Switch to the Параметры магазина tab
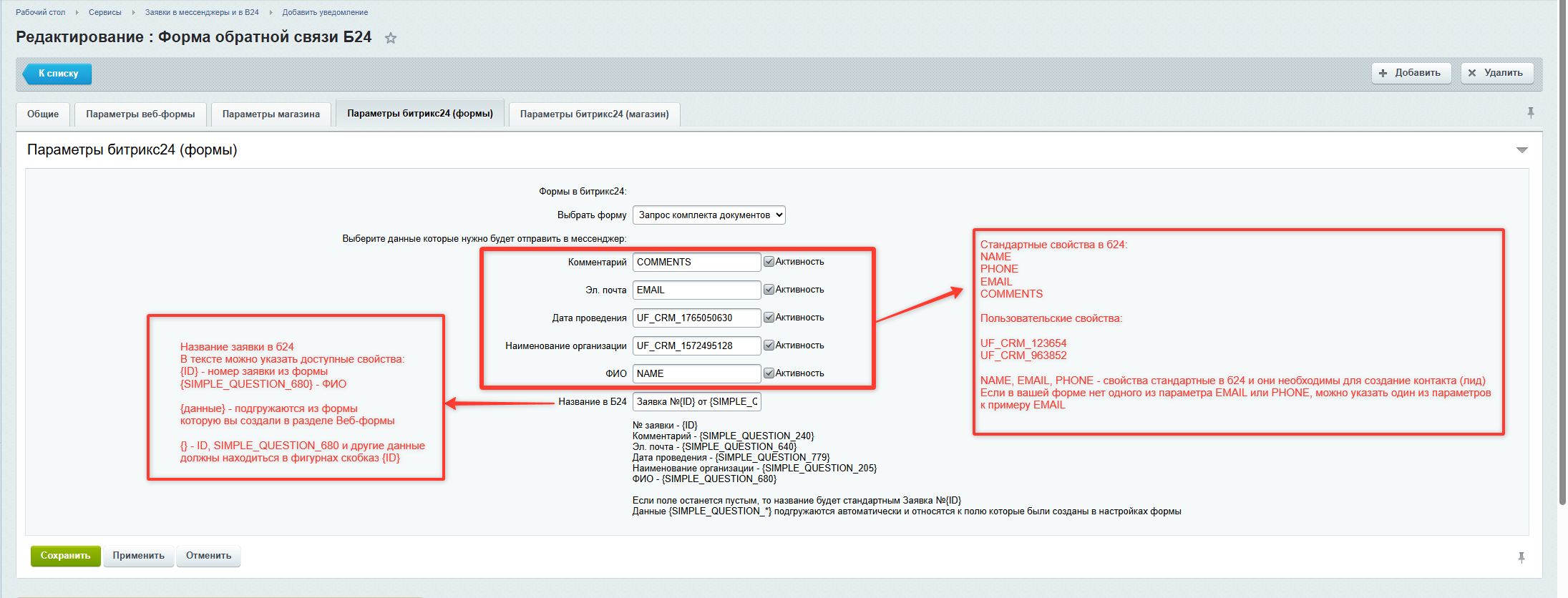This screenshot has width=1568, height=598. (271, 114)
